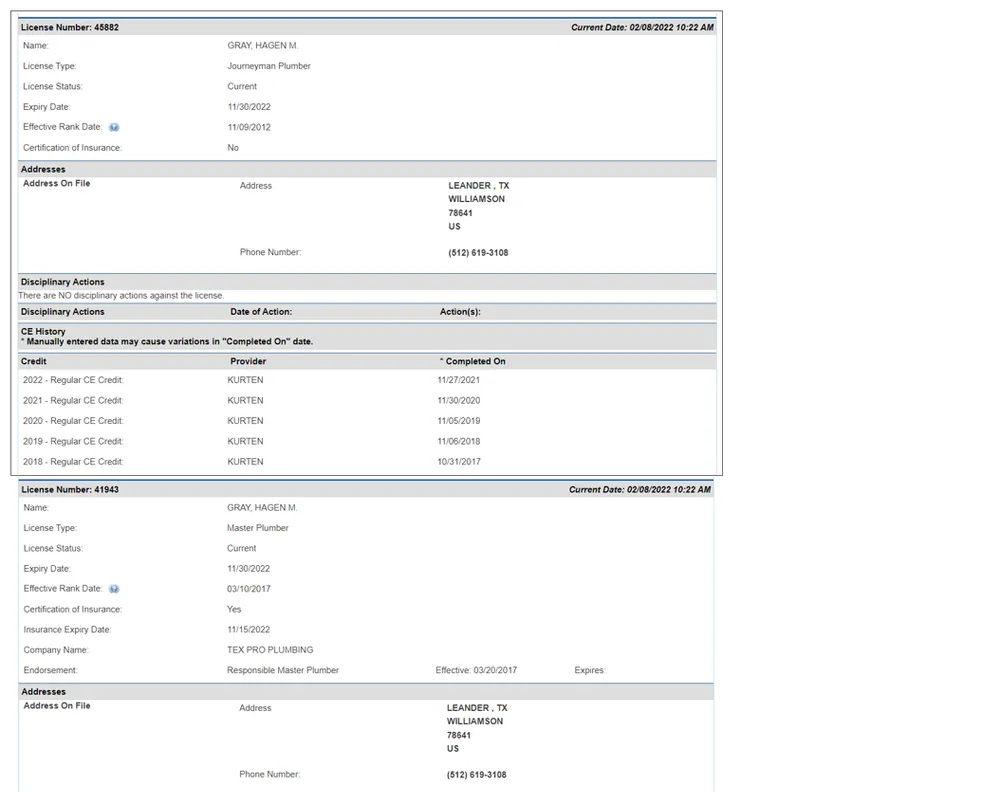This screenshot has height=804, width=1000.
Task: Click the 11/30/2020 completed date
Action: [459, 401]
